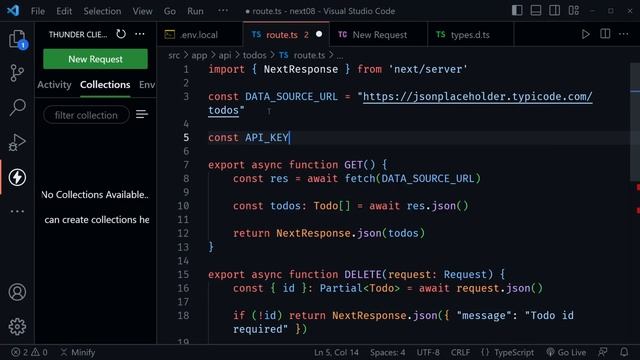Expand the api breadcrumb

(x=224, y=55)
